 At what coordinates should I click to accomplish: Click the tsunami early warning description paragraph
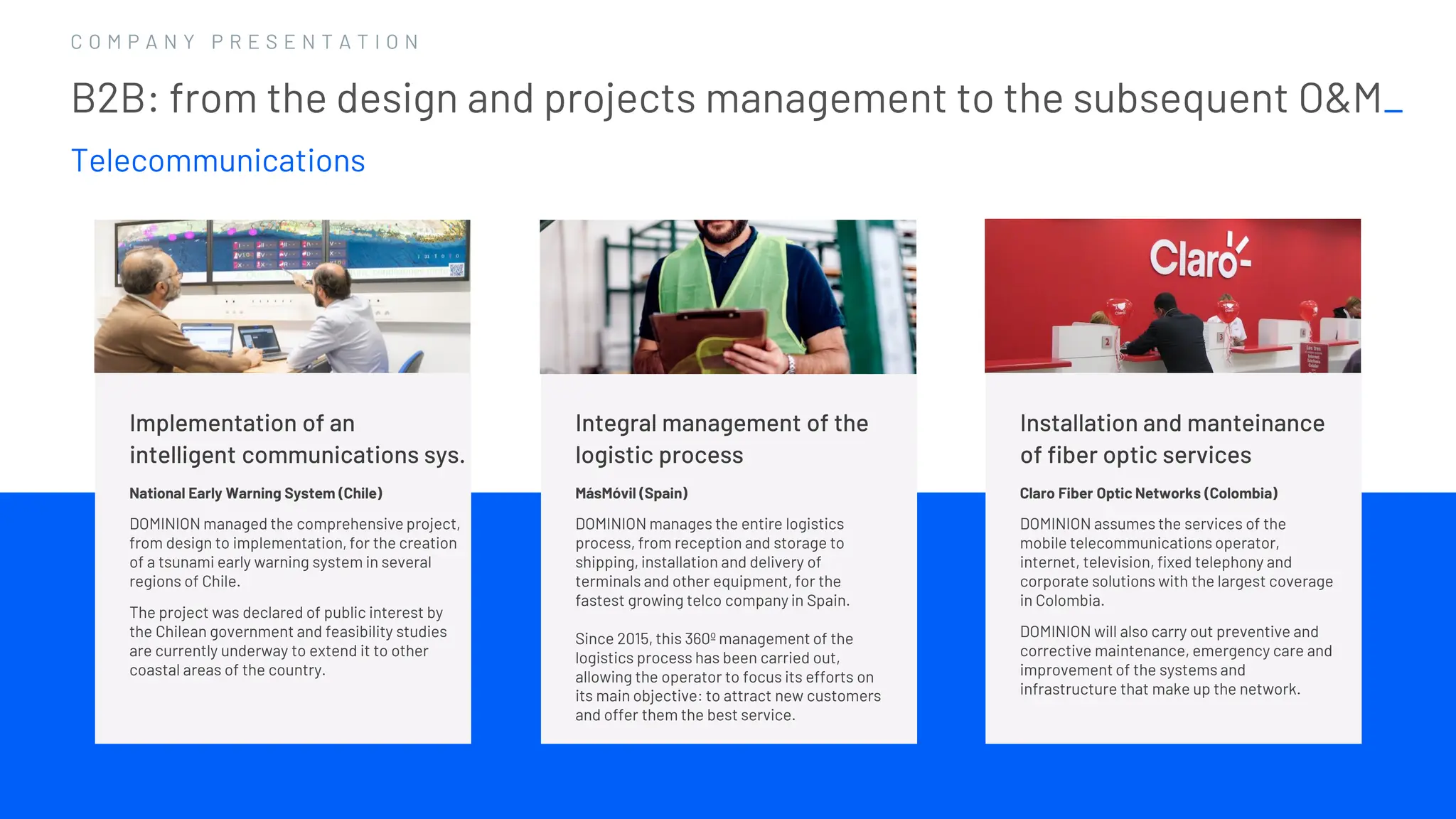point(294,552)
